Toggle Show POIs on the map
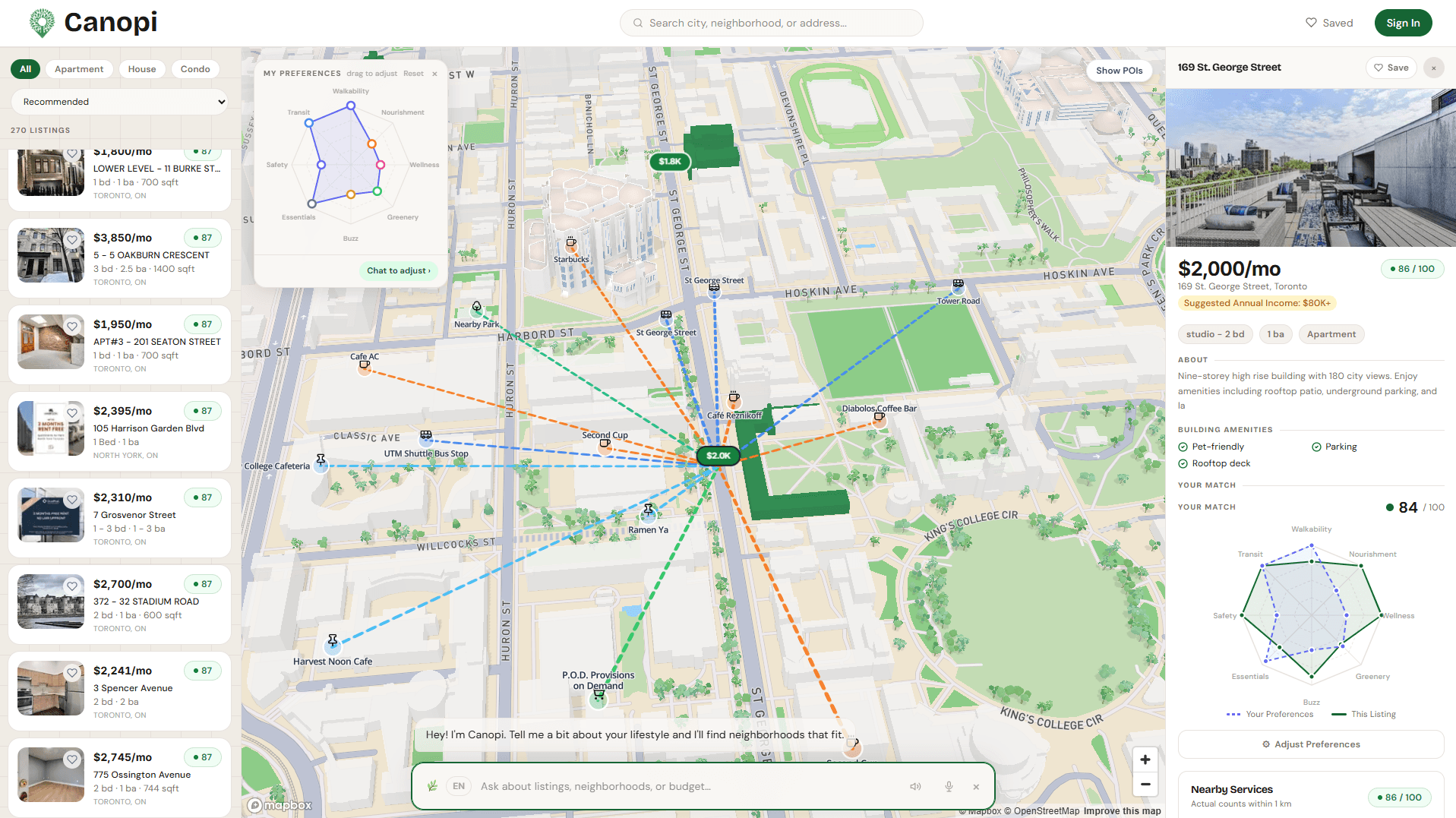Screen dimensions: 1456x818 (x=1119, y=71)
